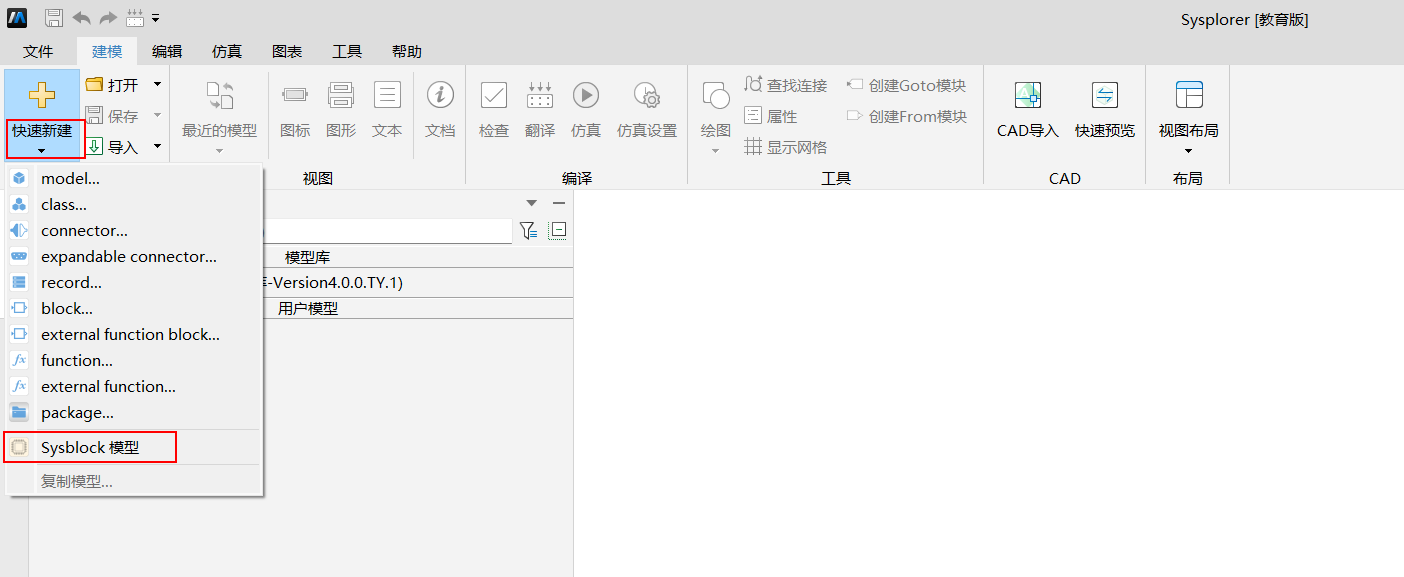
Task: Switch to the 图表 ribbon tab
Action: pos(287,52)
